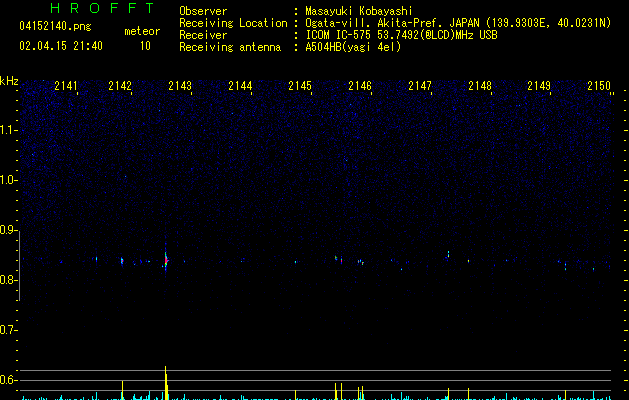
Task: Click the gray vertical frequency range bar
Action: tap(20, 266)
